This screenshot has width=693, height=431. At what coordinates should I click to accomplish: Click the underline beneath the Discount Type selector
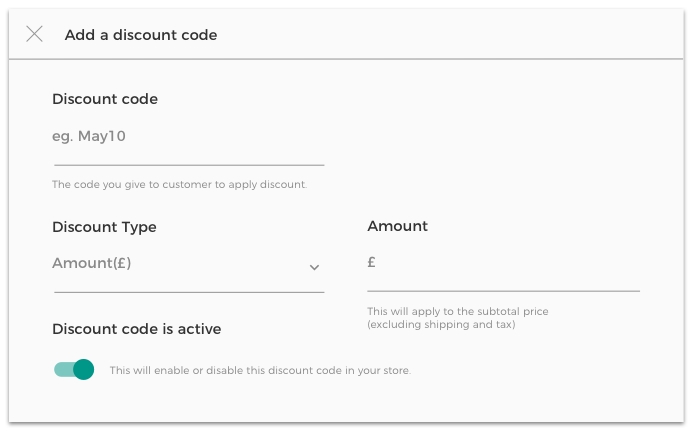click(x=188, y=292)
